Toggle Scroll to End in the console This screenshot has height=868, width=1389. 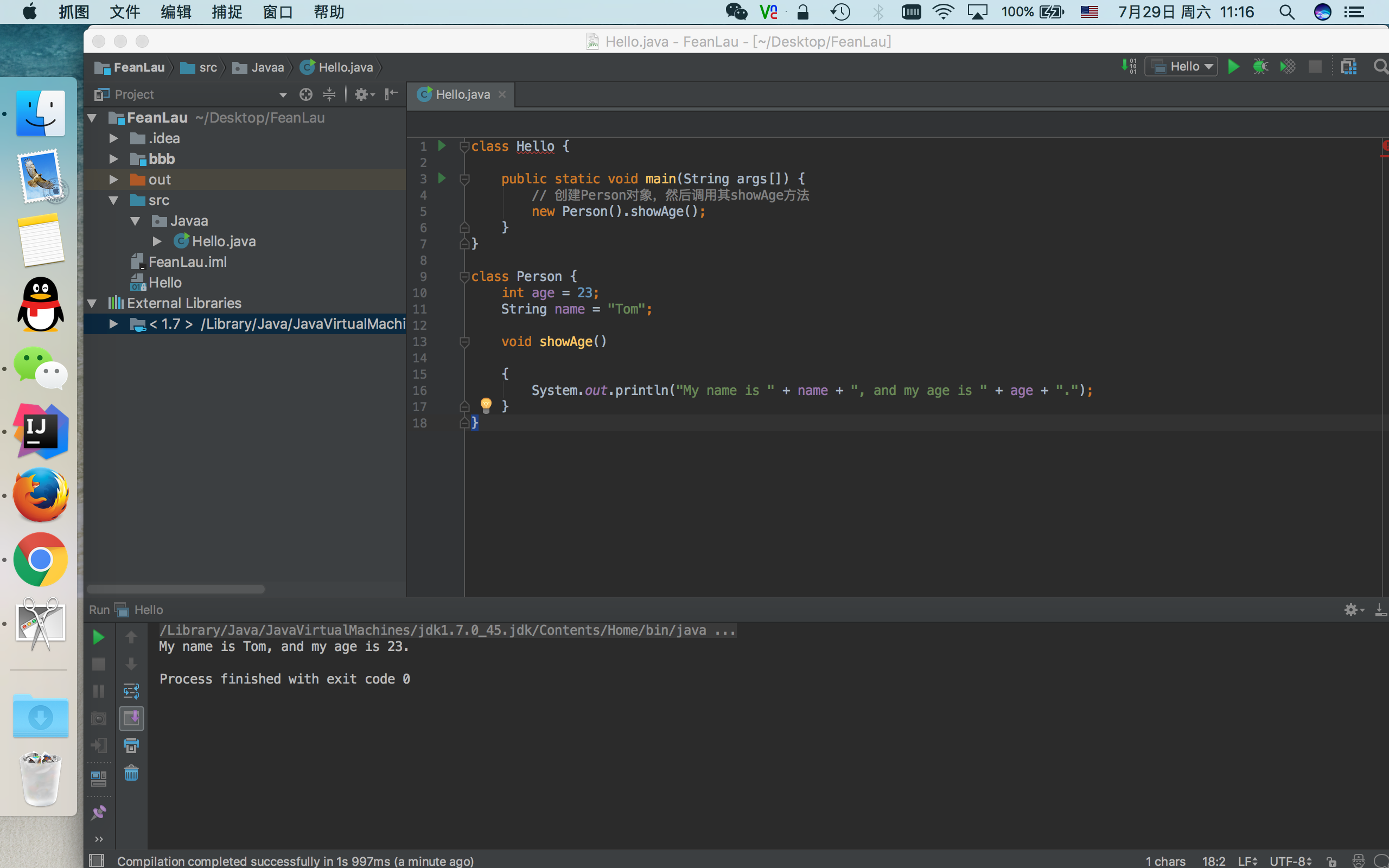pos(131,718)
